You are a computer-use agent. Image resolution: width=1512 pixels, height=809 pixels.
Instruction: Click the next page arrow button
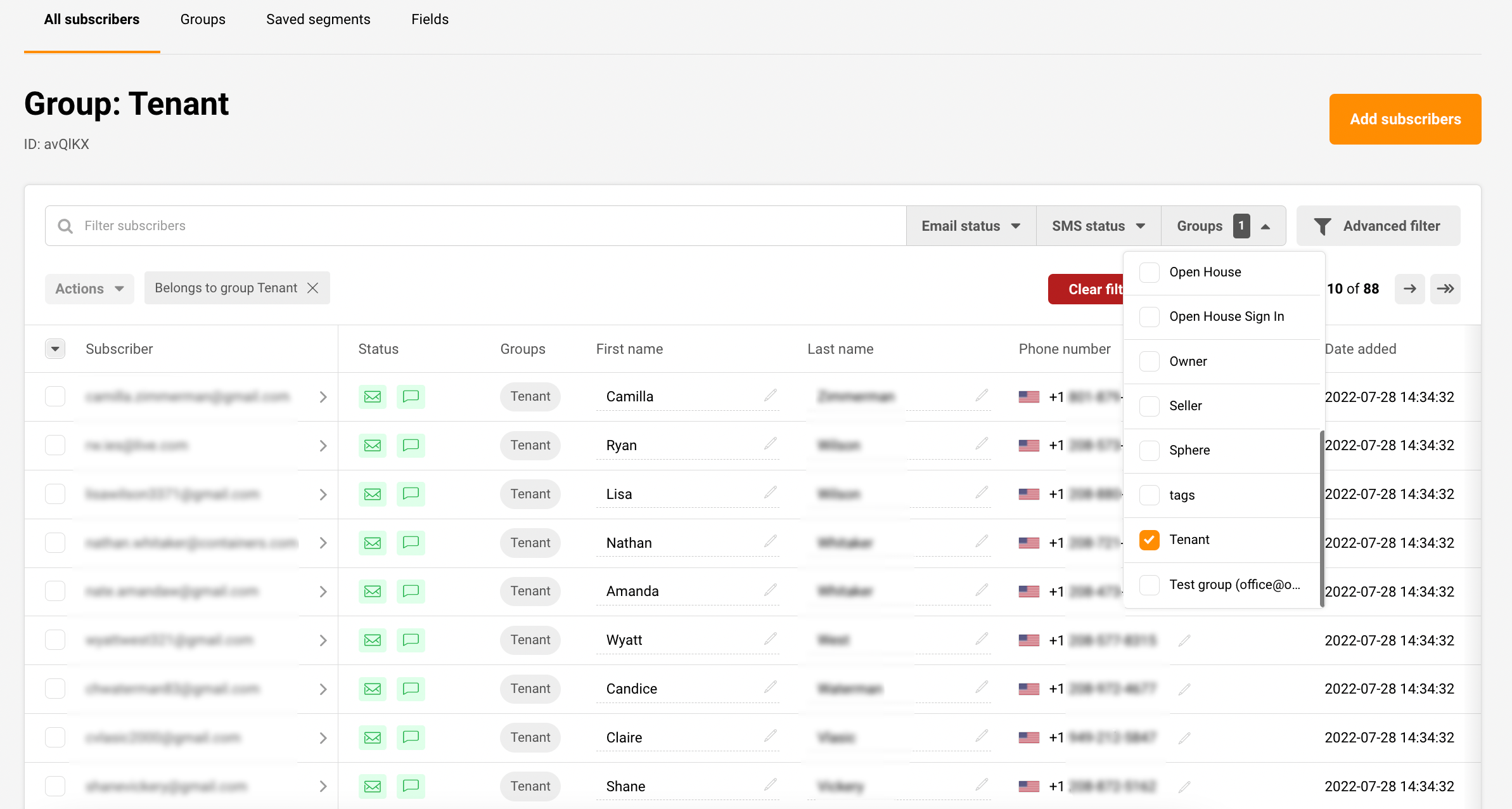[1409, 289]
